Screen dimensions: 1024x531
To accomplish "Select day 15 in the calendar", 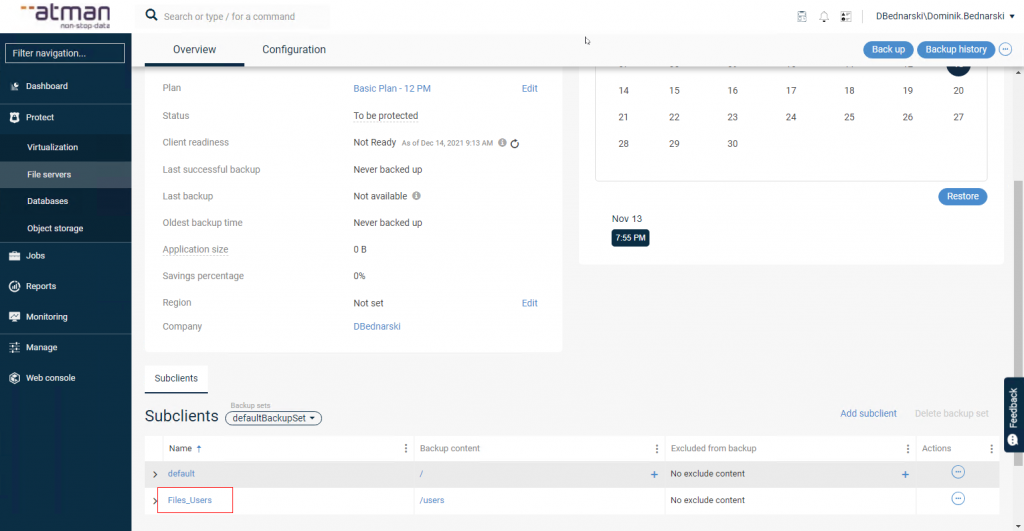I will (x=674, y=90).
